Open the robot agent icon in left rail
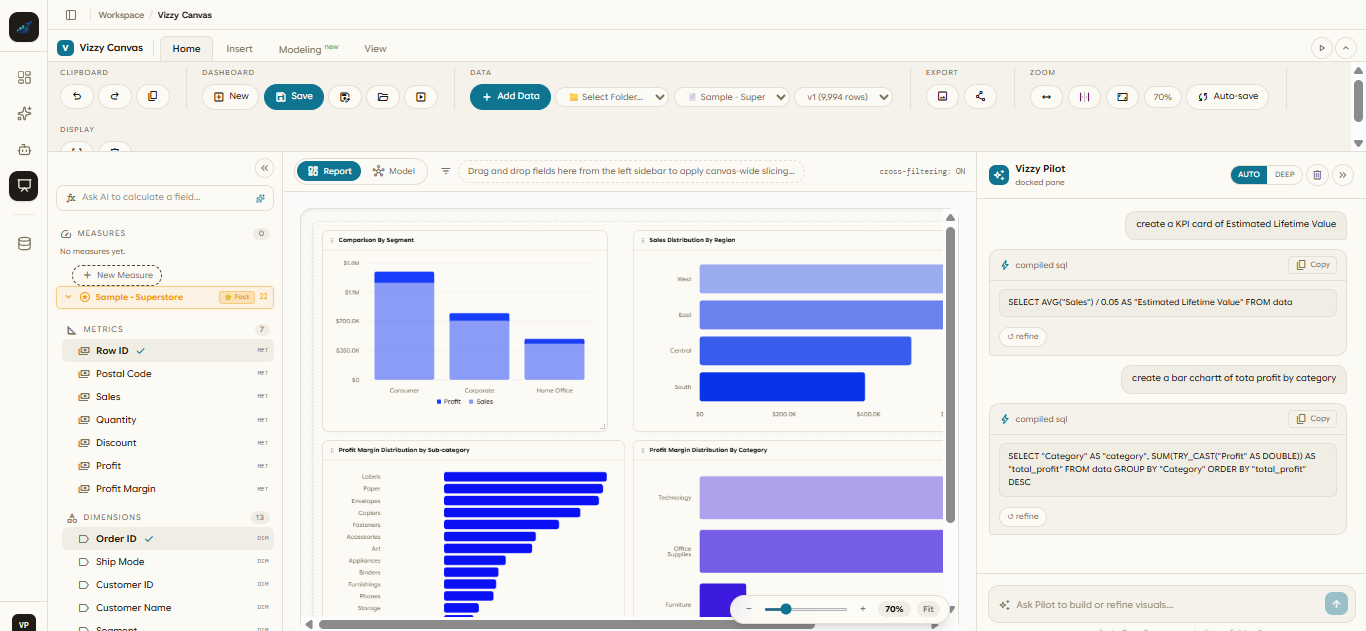Screen dimensions: 1366x631 click(24, 149)
